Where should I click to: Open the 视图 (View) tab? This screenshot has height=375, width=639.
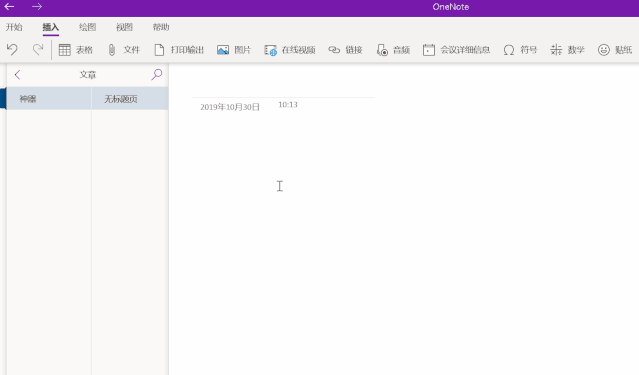124,27
